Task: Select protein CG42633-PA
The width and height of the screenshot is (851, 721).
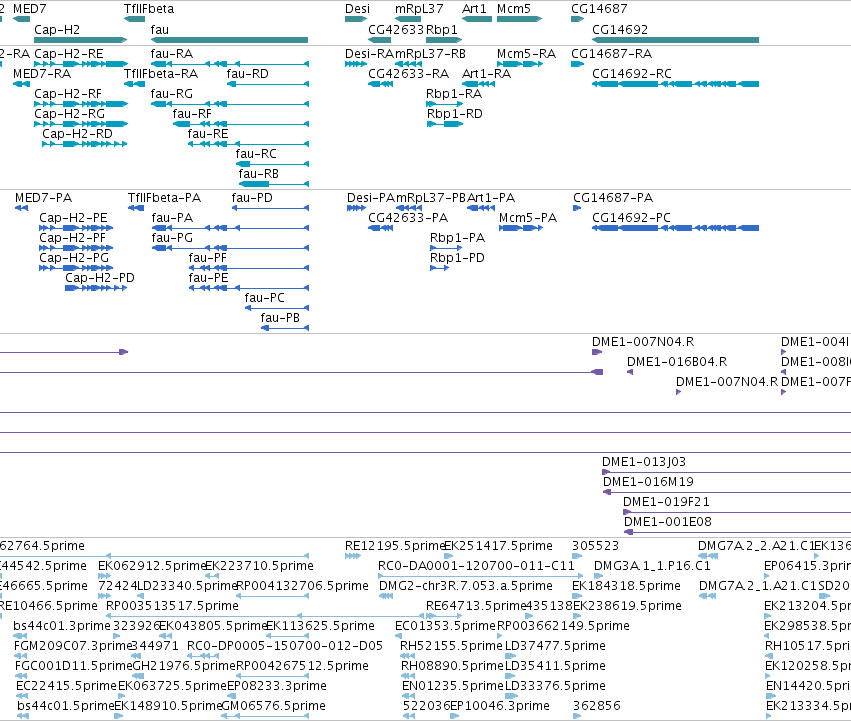Action: (408, 218)
